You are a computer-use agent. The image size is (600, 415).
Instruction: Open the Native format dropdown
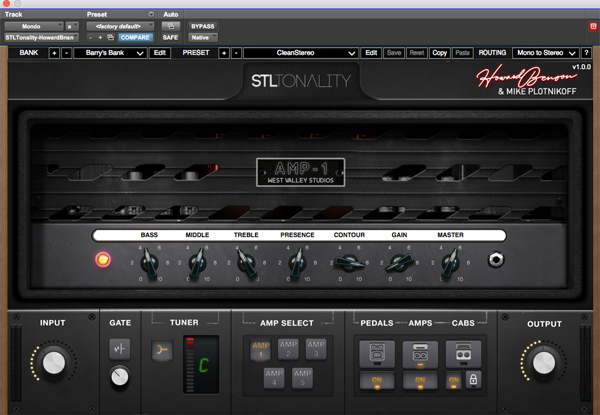pos(203,37)
